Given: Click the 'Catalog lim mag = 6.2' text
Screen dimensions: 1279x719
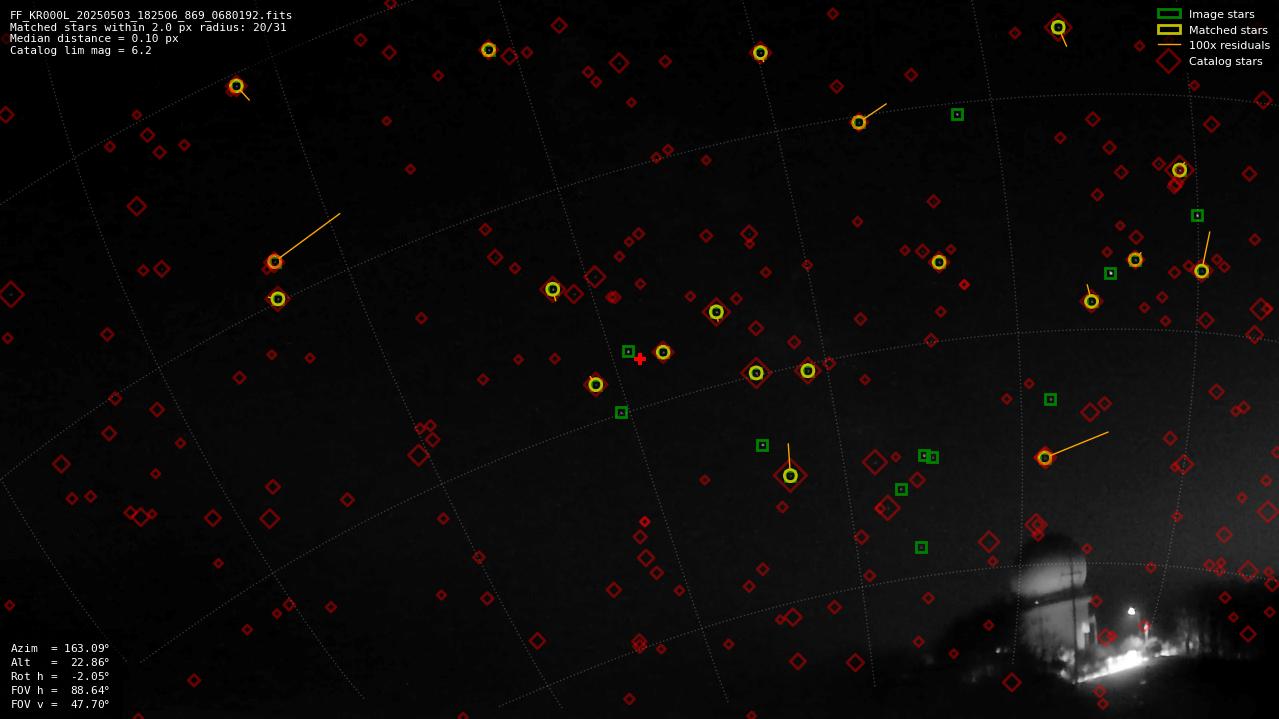Looking at the screenshot, I should [81, 50].
